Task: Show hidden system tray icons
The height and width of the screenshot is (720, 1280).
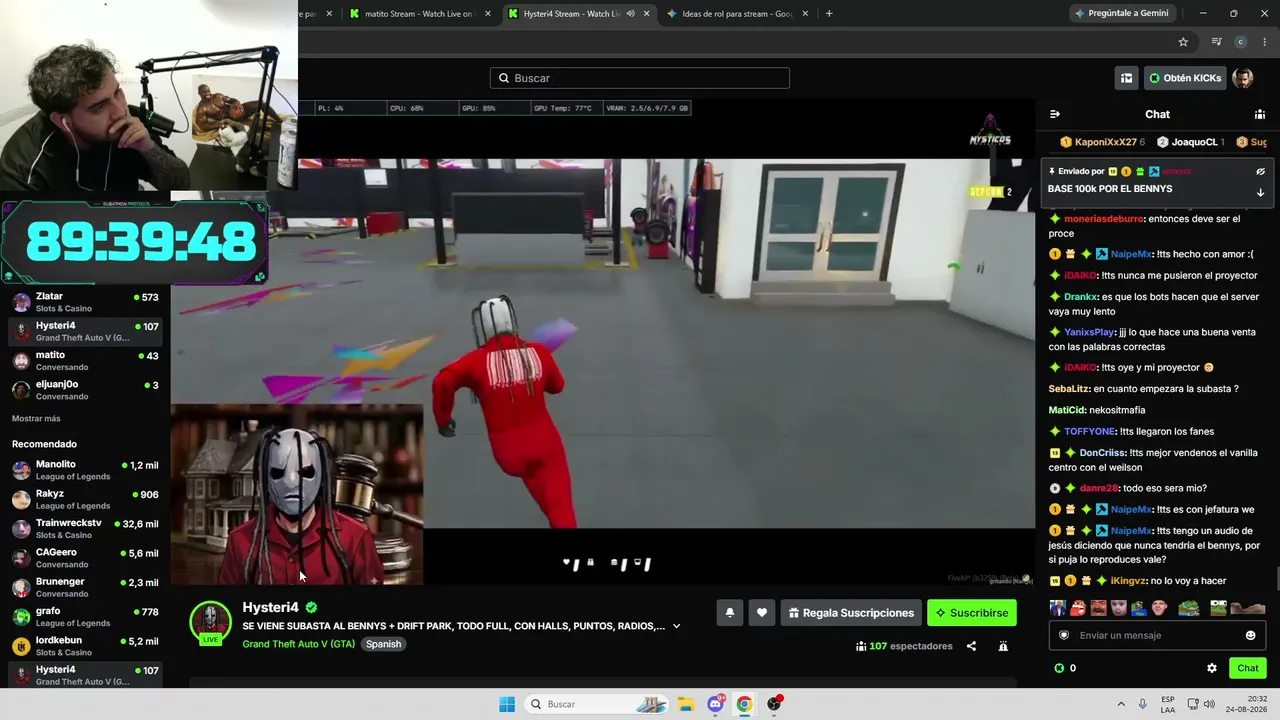Action: [1121, 704]
